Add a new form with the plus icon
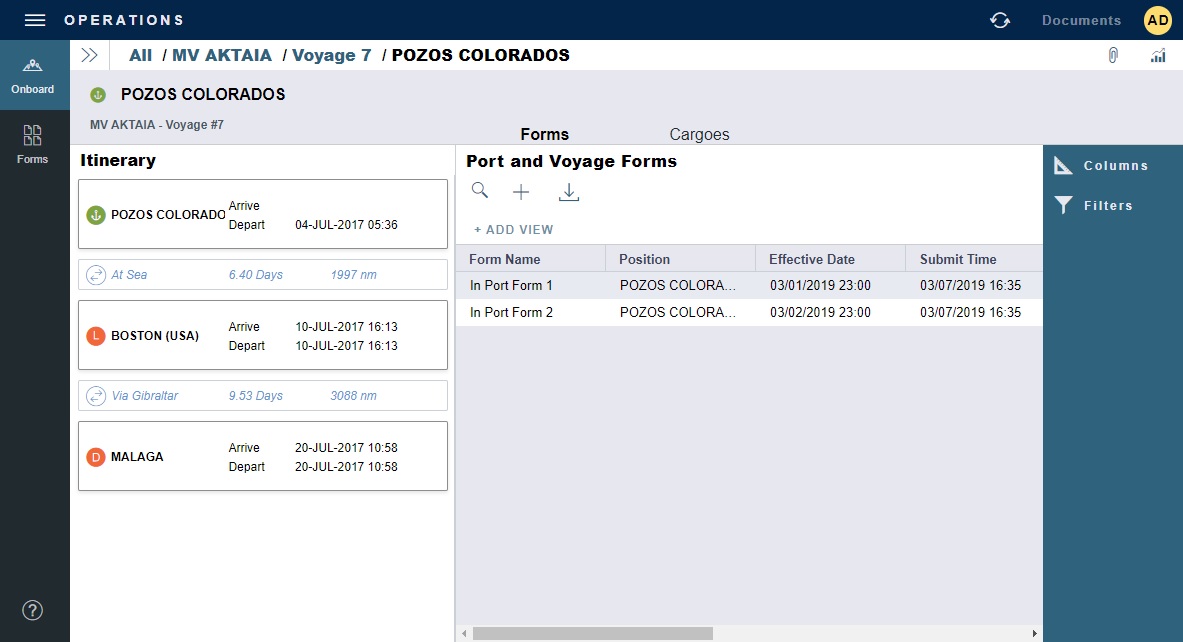1183x642 pixels. [521, 191]
